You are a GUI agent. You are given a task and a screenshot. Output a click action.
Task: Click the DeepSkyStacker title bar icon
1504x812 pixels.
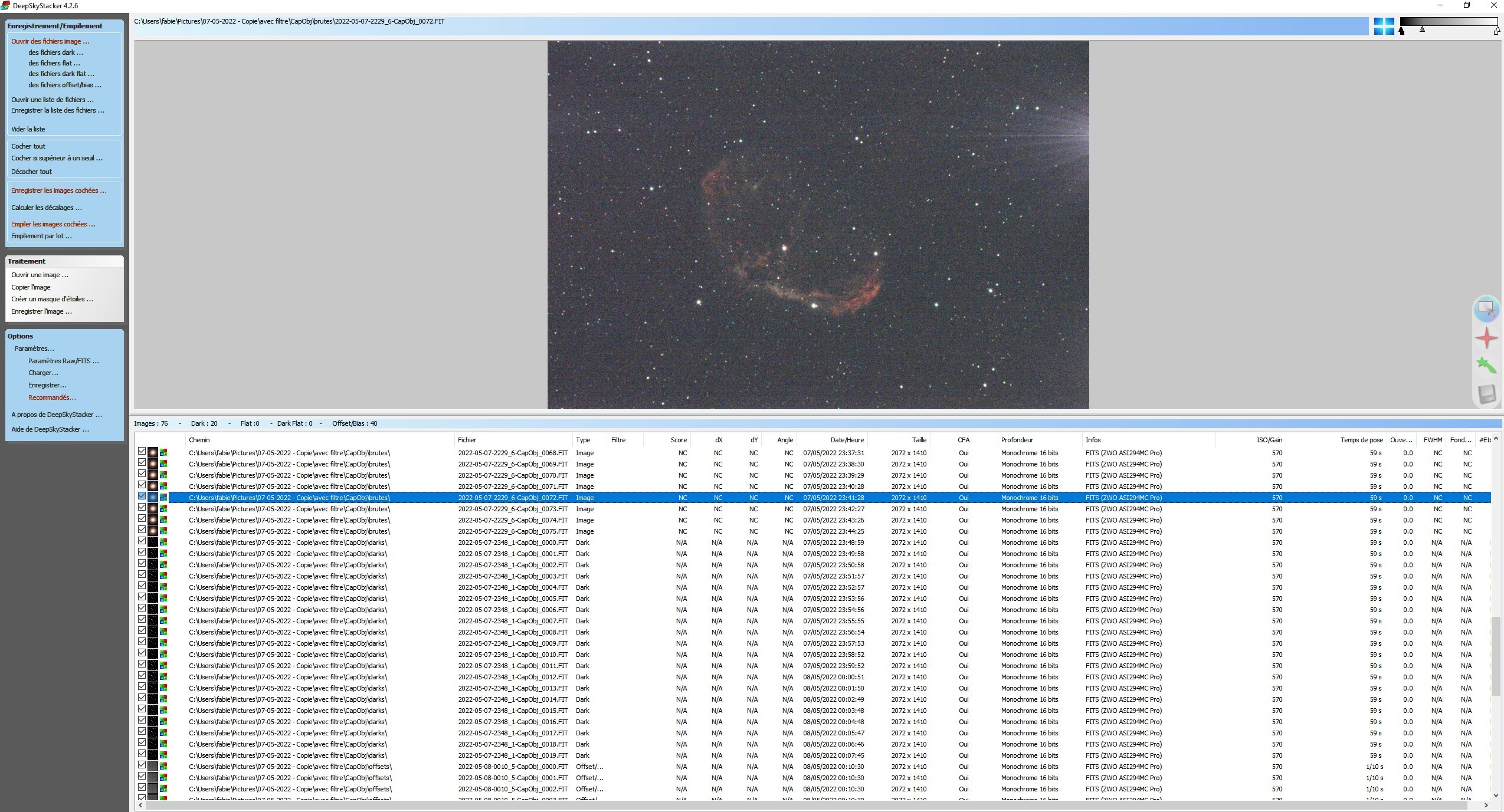coord(5,5)
